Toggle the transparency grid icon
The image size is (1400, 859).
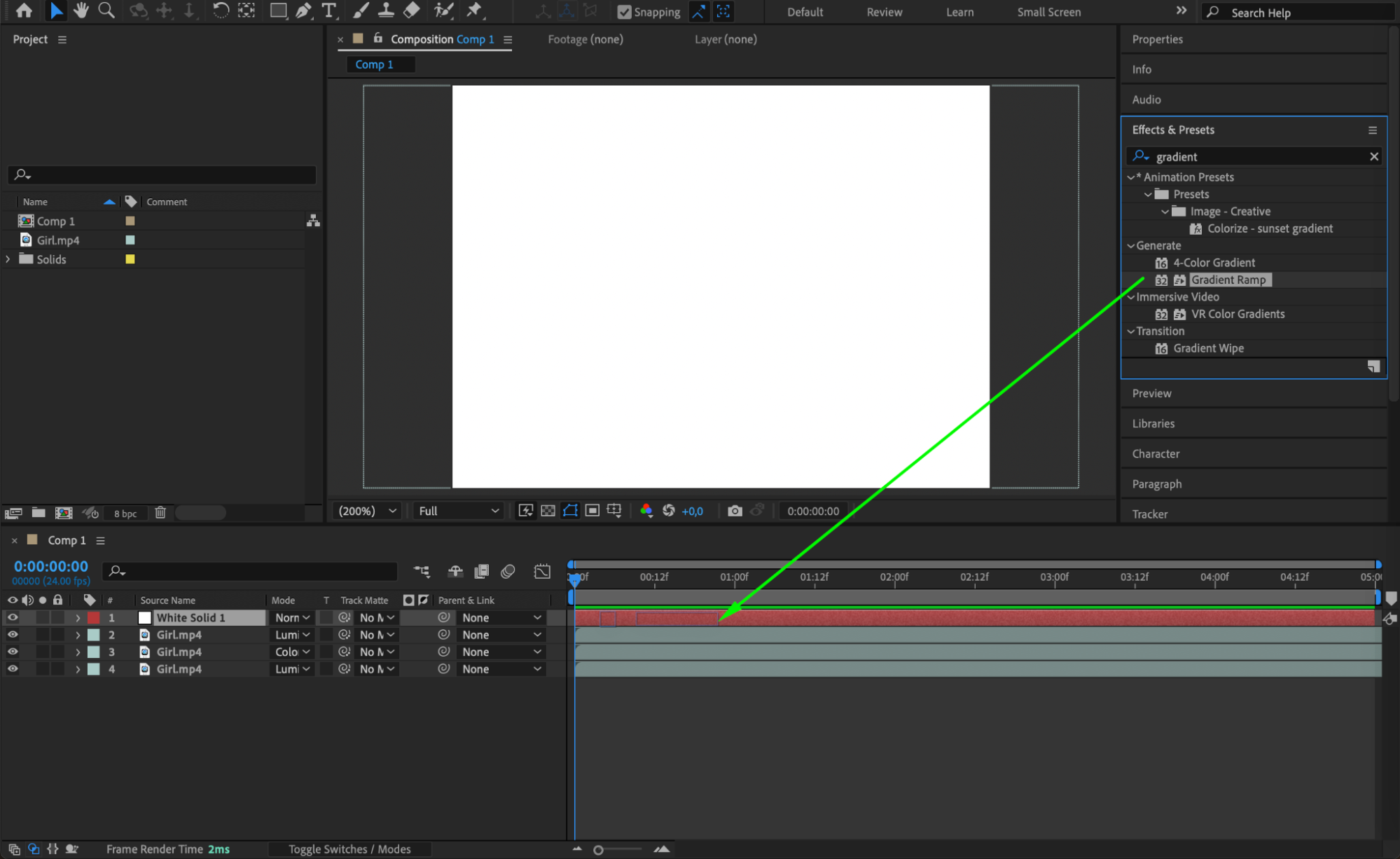tap(548, 511)
